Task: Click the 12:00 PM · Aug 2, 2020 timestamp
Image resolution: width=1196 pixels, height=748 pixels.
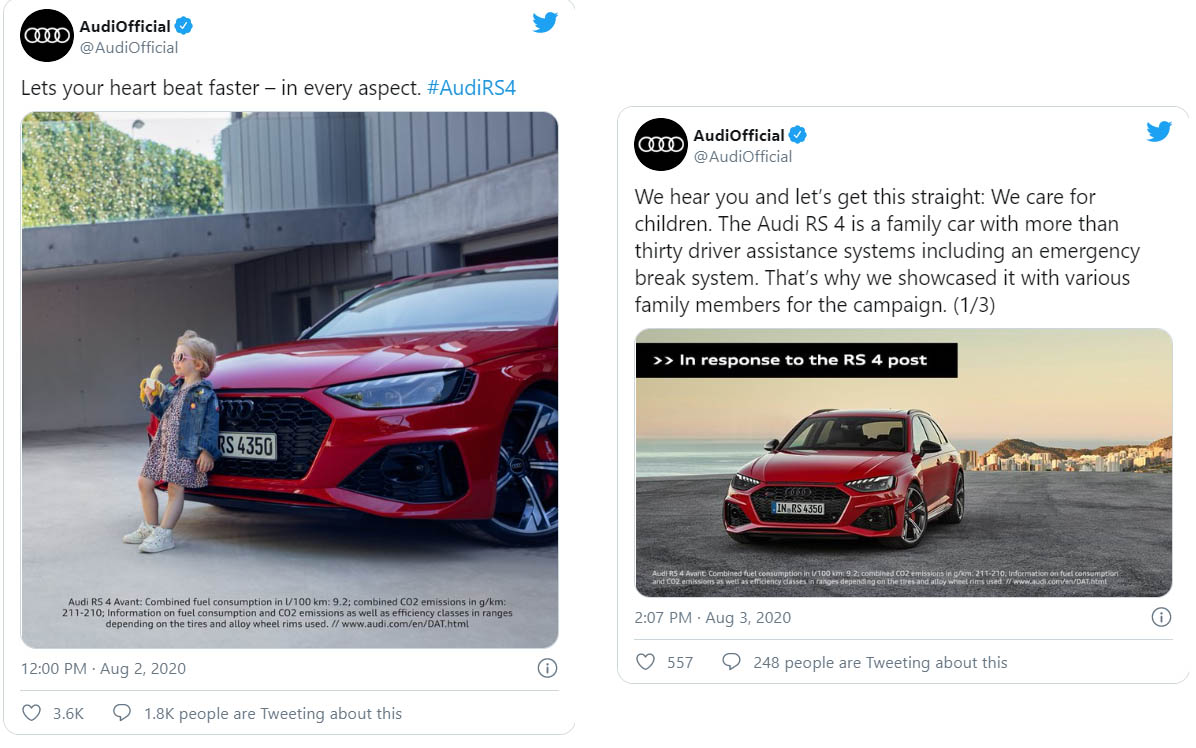Action: [x=103, y=668]
